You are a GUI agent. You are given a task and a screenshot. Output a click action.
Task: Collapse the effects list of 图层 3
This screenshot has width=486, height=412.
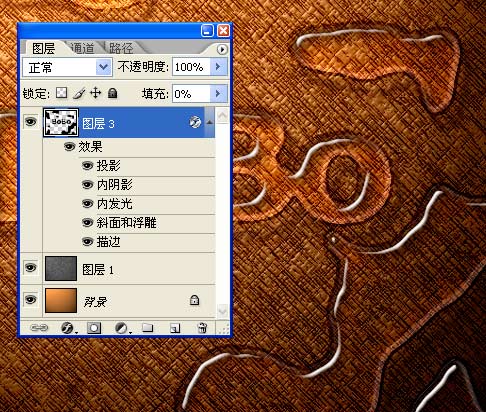(x=209, y=123)
